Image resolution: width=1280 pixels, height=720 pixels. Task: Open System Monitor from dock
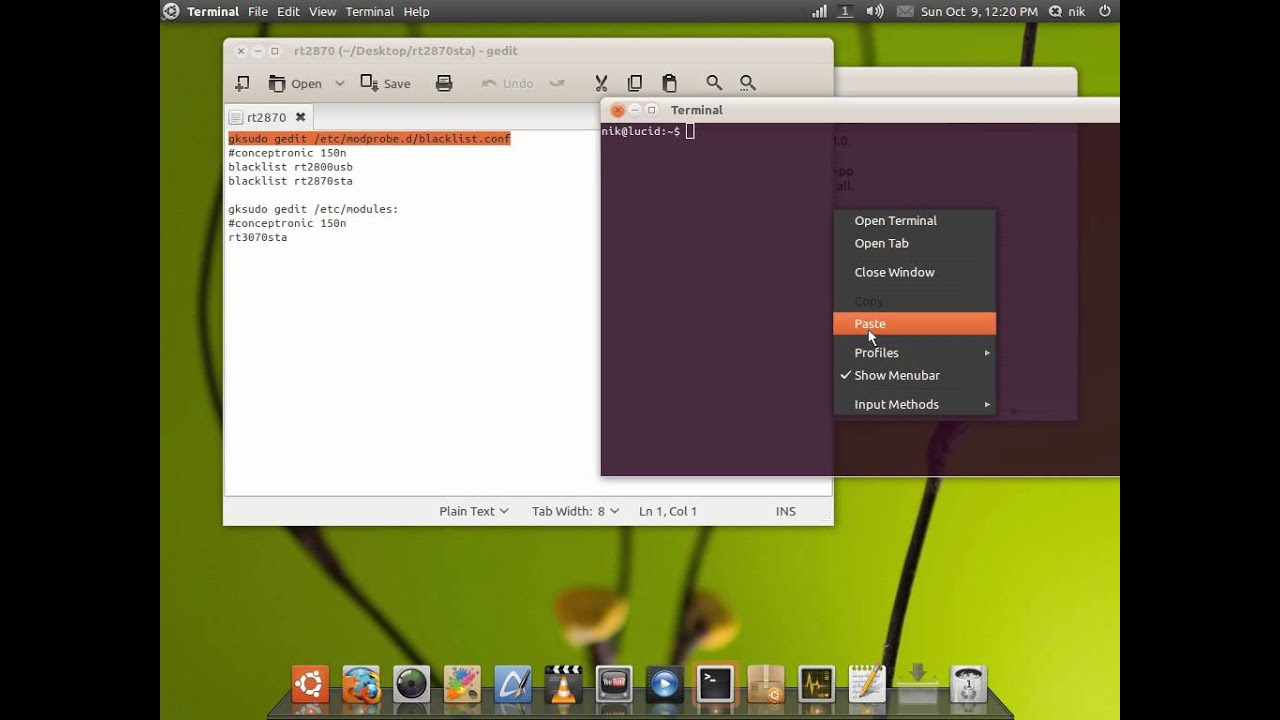coord(816,685)
